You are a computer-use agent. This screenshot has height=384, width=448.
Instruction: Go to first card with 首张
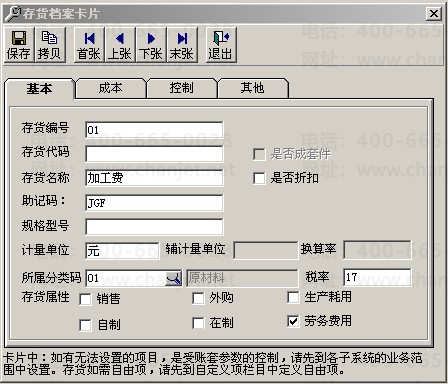[x=89, y=45]
